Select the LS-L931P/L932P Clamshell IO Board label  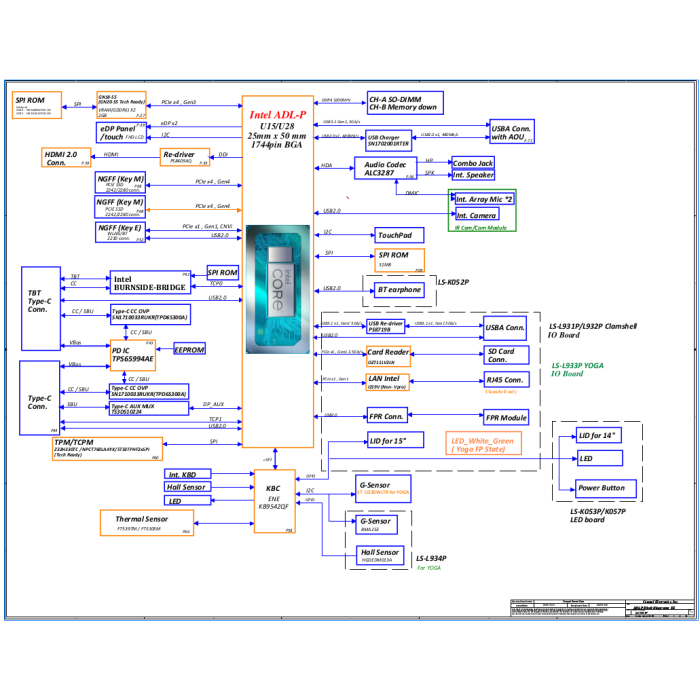(x=592, y=330)
